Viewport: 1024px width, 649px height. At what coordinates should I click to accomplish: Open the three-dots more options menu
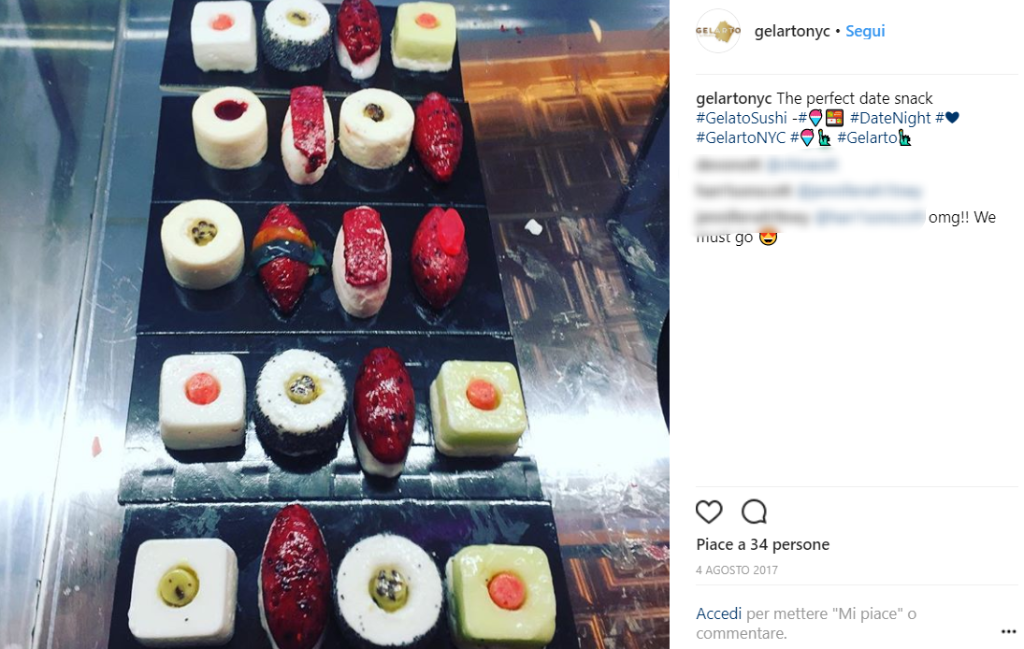pyautogui.click(x=1008, y=631)
